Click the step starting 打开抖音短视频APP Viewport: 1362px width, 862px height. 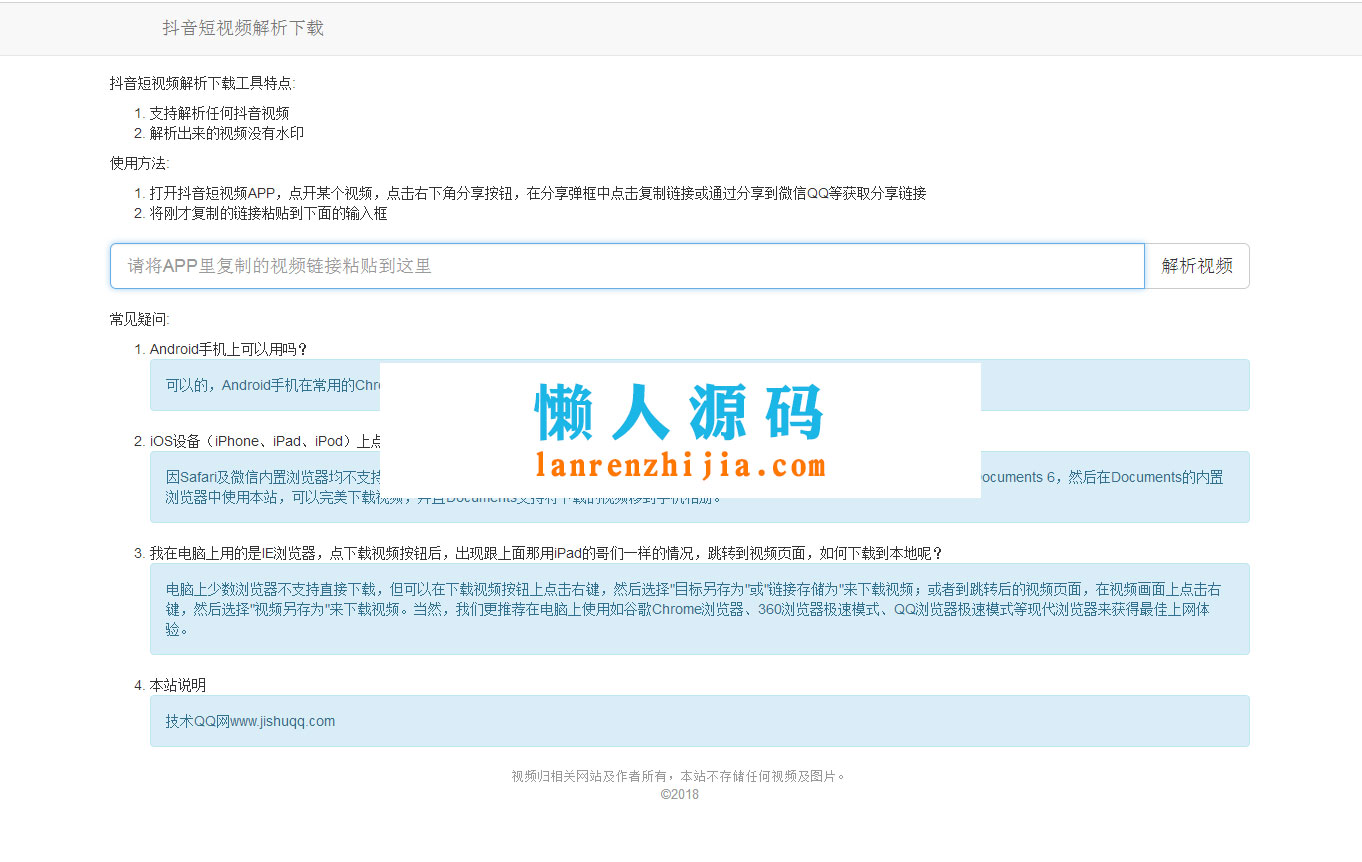click(538, 193)
